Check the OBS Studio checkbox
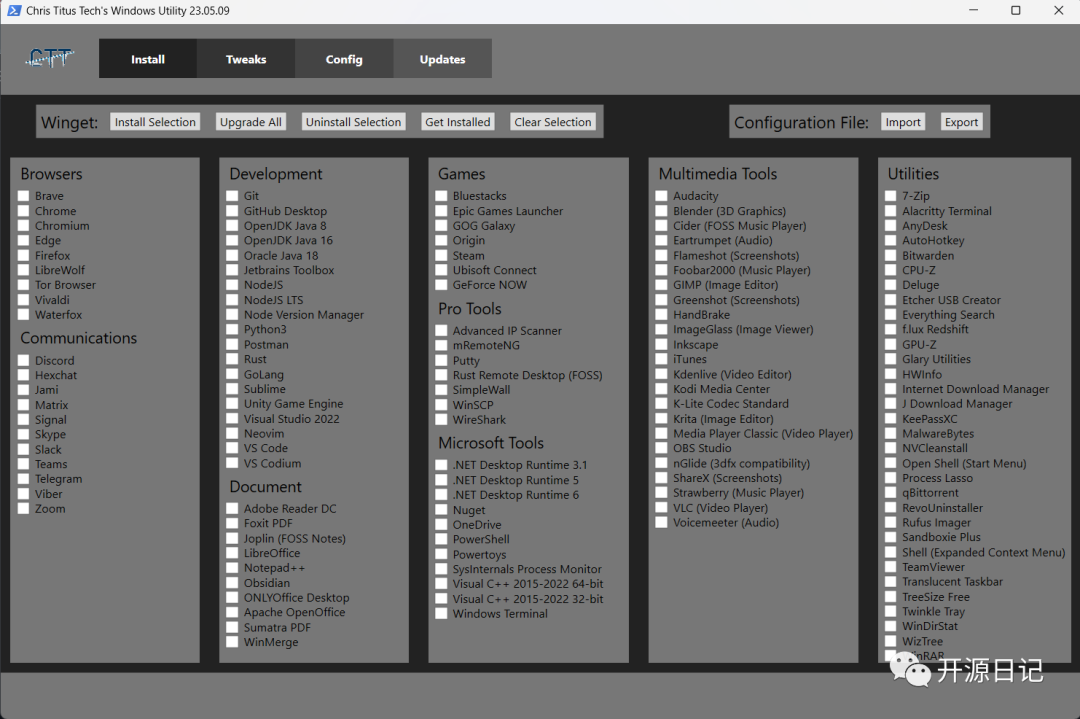The image size is (1080, 719). [x=661, y=448]
